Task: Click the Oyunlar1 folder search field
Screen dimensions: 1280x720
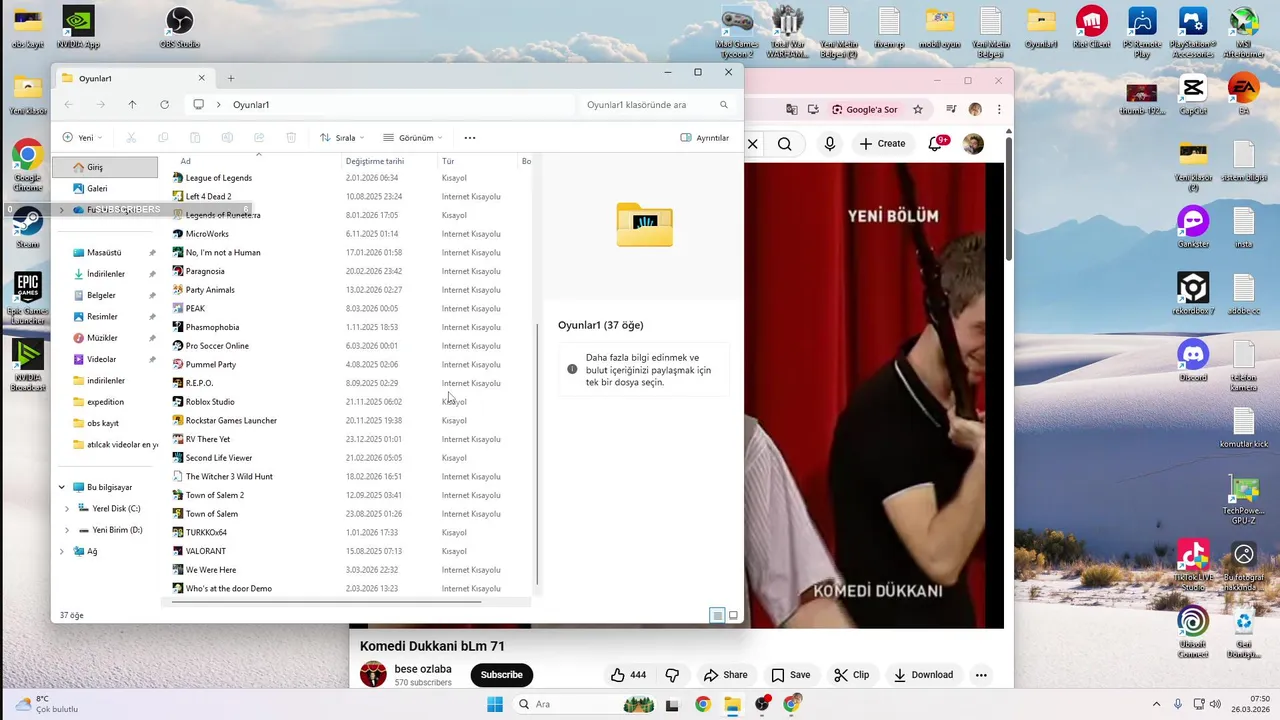Action: point(658,105)
